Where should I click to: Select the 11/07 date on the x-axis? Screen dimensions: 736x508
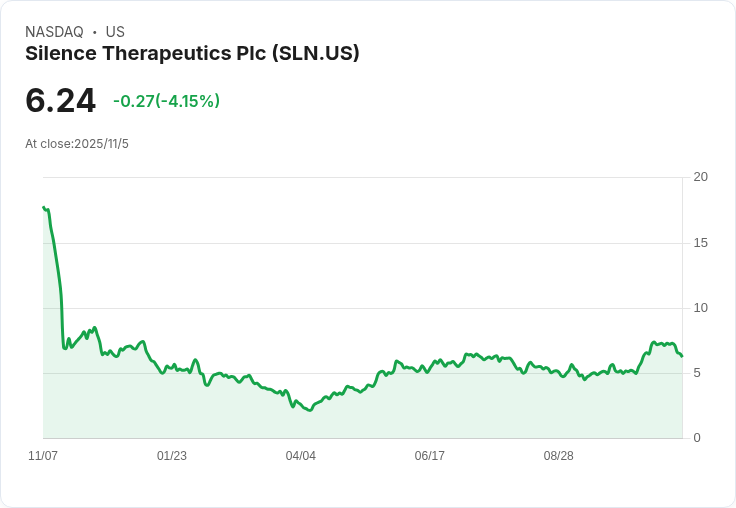[43, 456]
